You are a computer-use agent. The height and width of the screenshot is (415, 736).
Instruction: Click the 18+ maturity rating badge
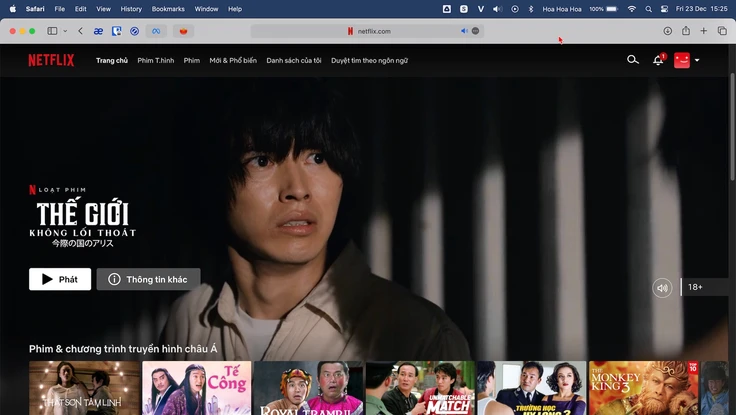[x=704, y=287]
